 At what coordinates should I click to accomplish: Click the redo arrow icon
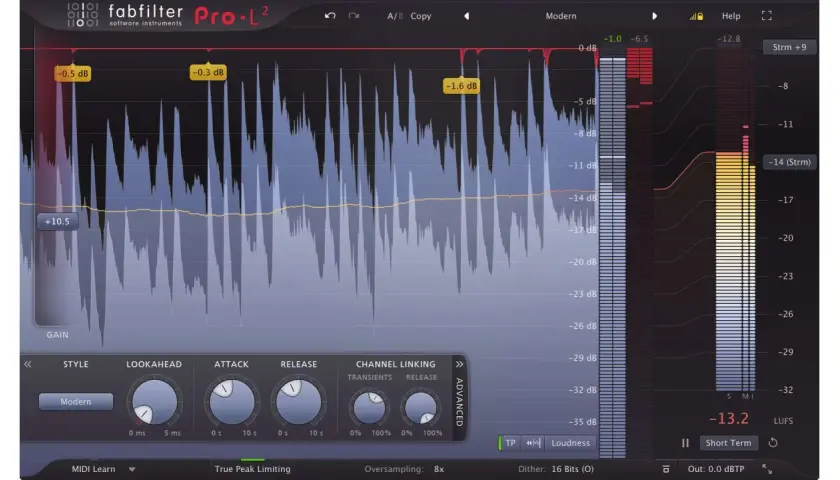[354, 16]
